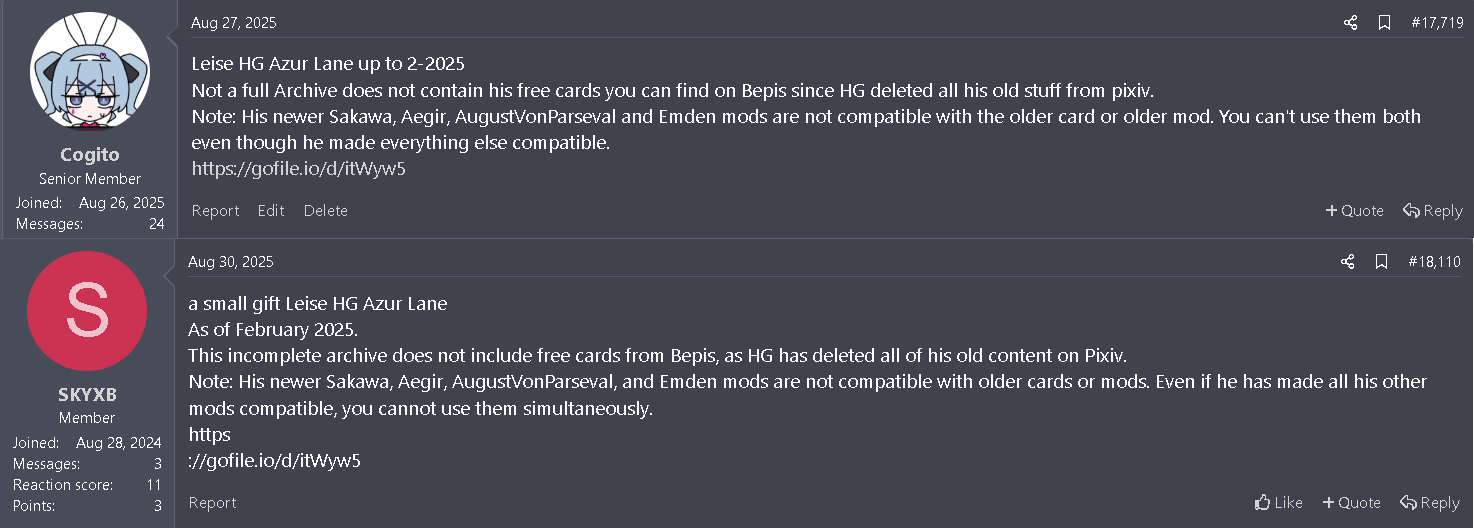Like SKYXB's post with thumbs-up

[1278, 503]
